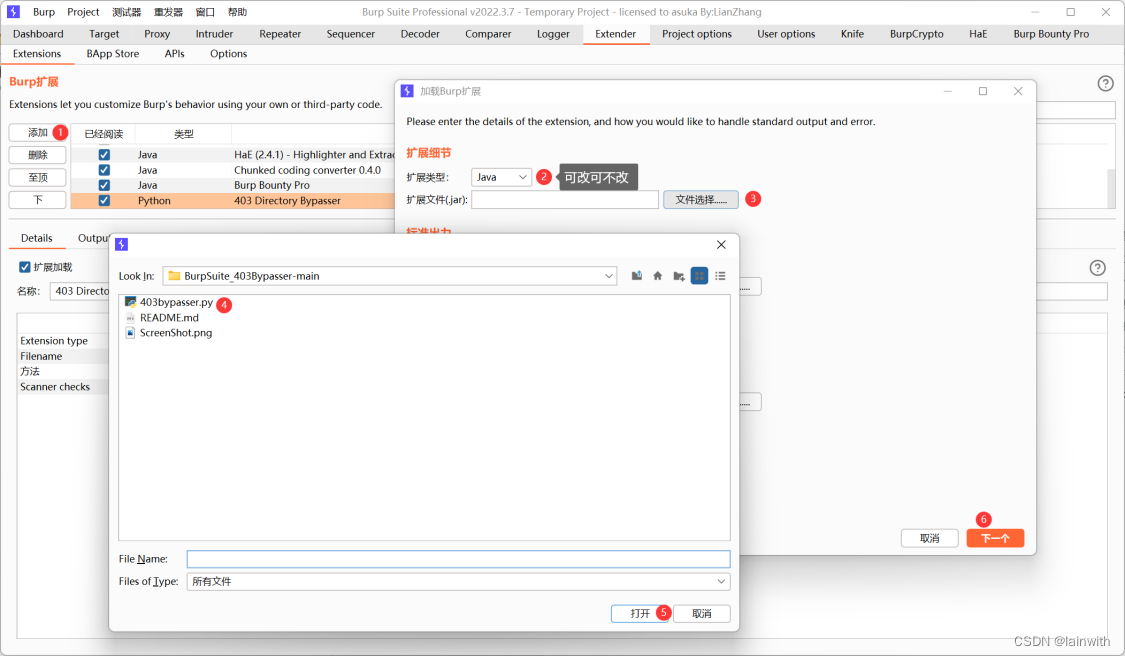
Task: Open the User options tab
Action: pos(786,34)
